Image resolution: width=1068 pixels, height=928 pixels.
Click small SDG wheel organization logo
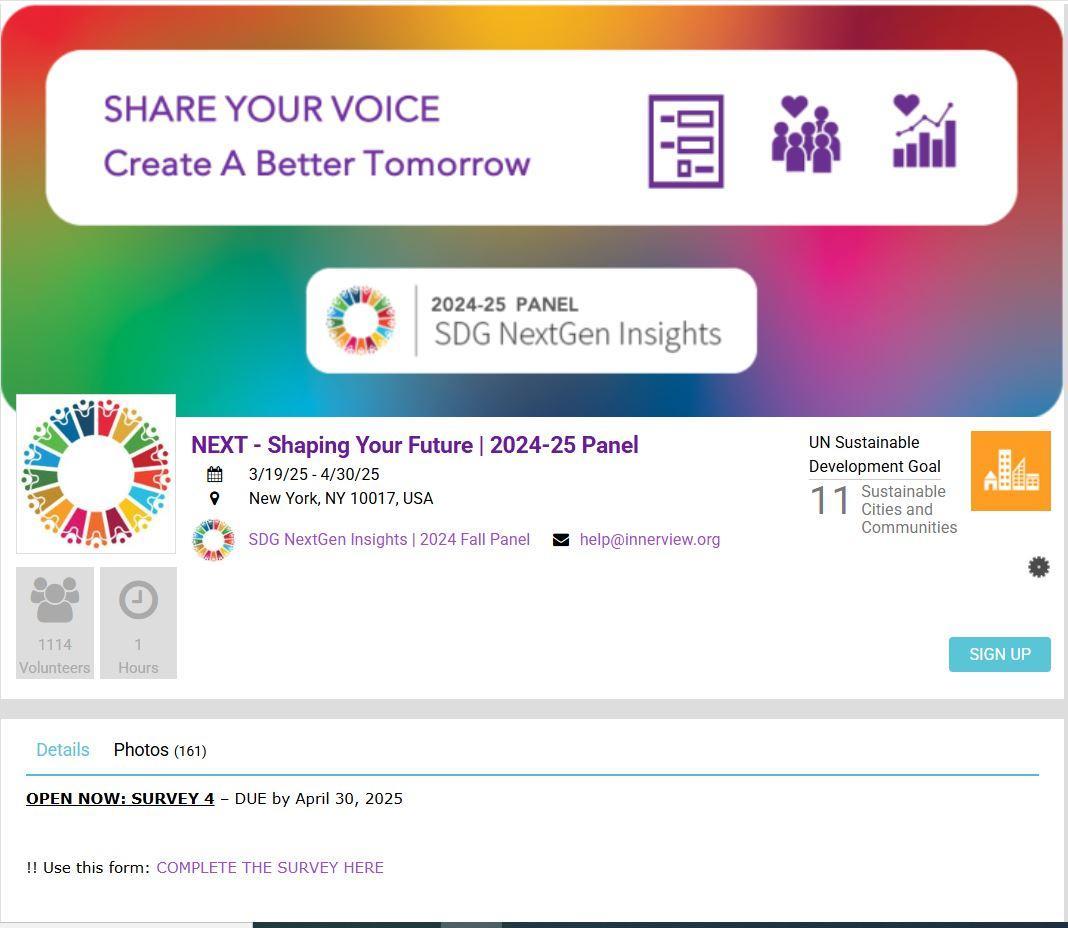coord(213,540)
